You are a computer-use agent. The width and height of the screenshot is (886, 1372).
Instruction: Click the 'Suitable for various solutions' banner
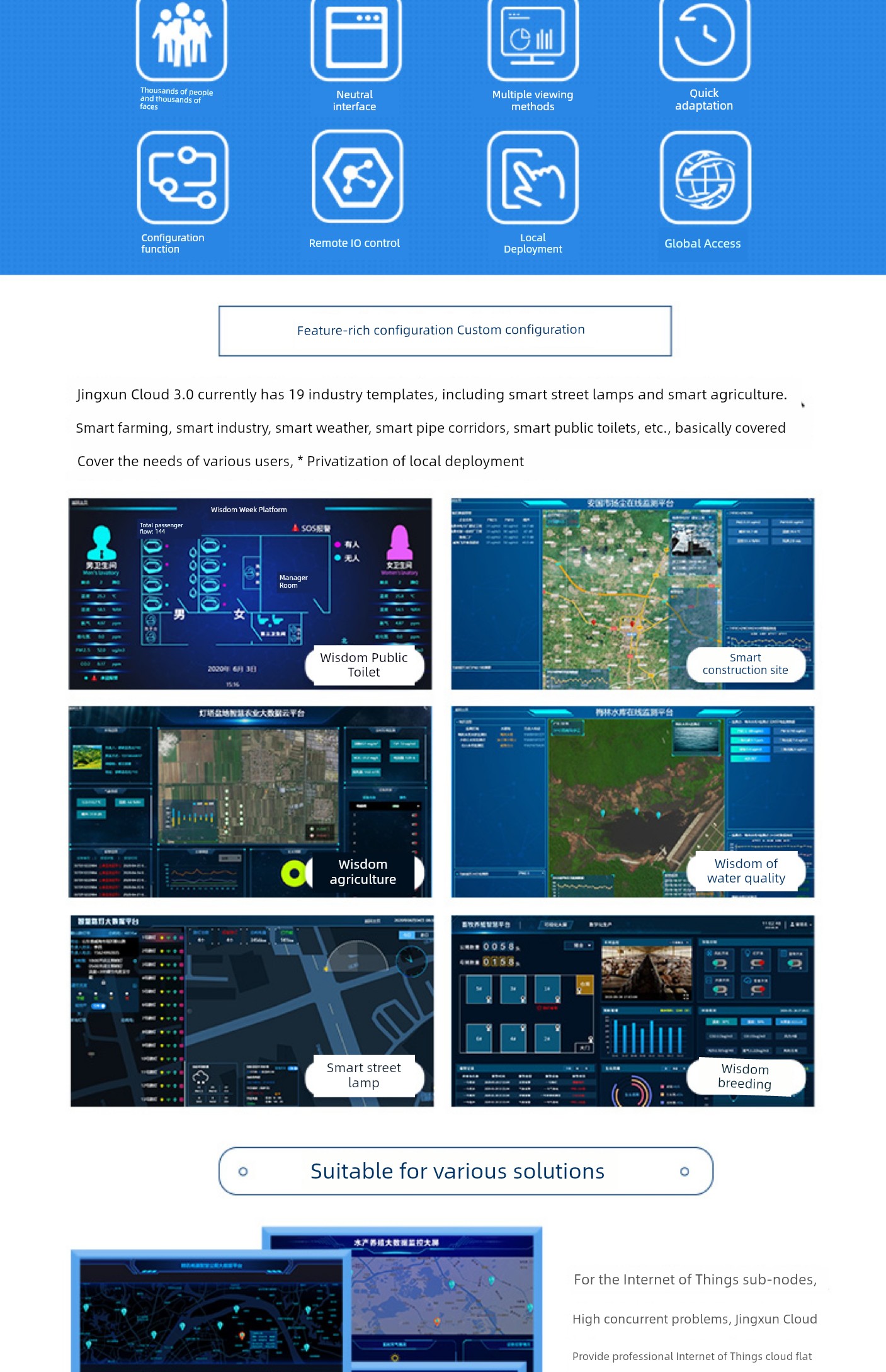click(x=466, y=1171)
